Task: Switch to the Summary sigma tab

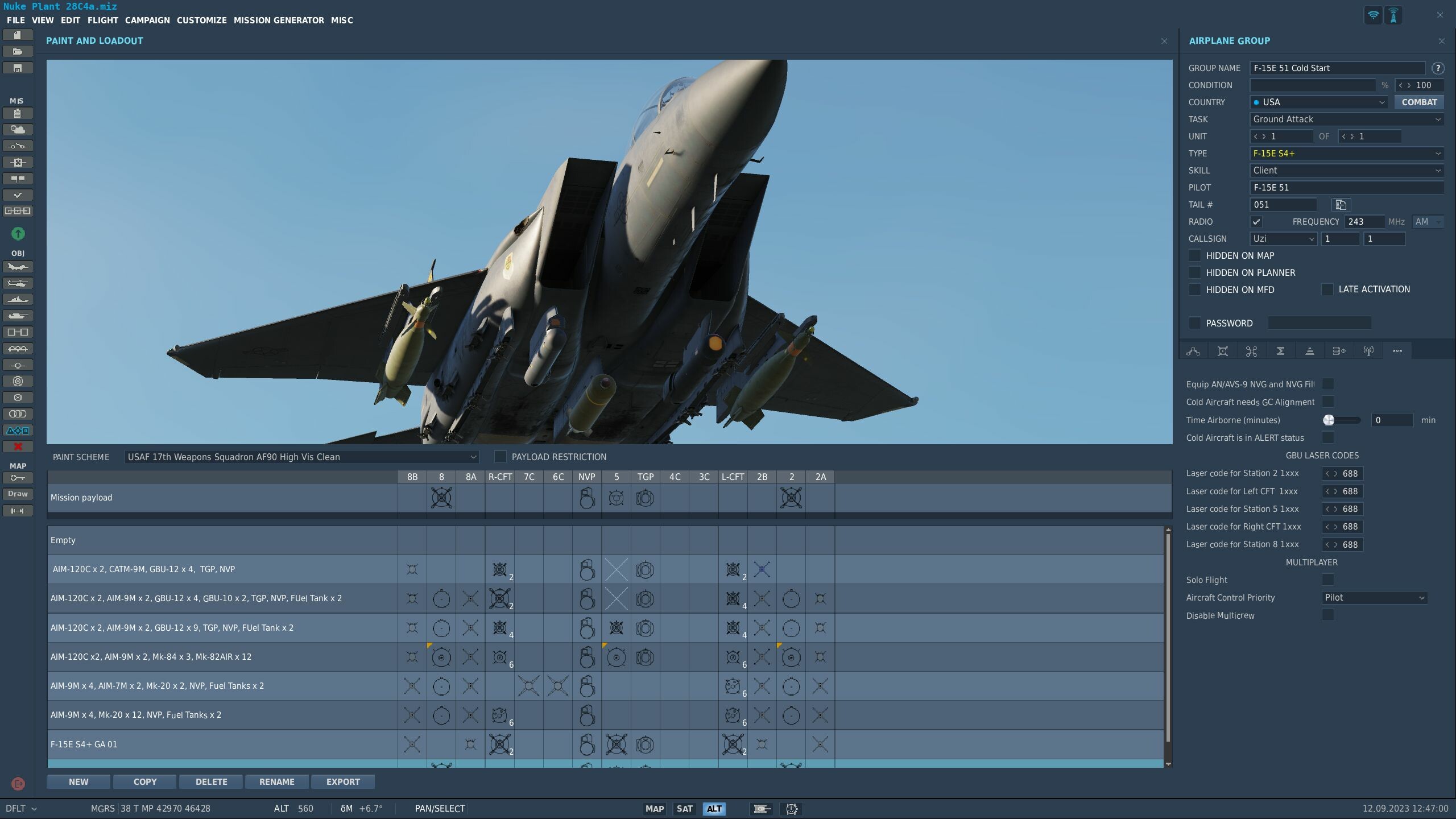Action: (x=1280, y=351)
